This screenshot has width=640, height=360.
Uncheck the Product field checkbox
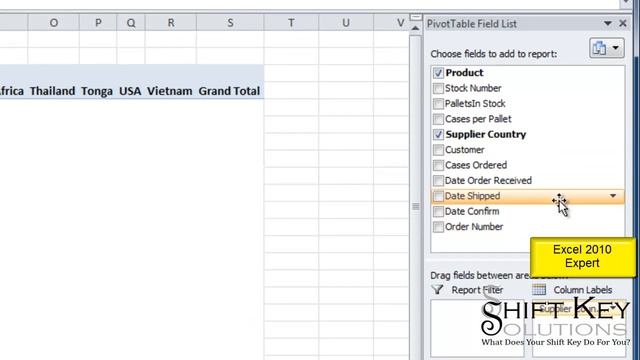tap(438, 73)
